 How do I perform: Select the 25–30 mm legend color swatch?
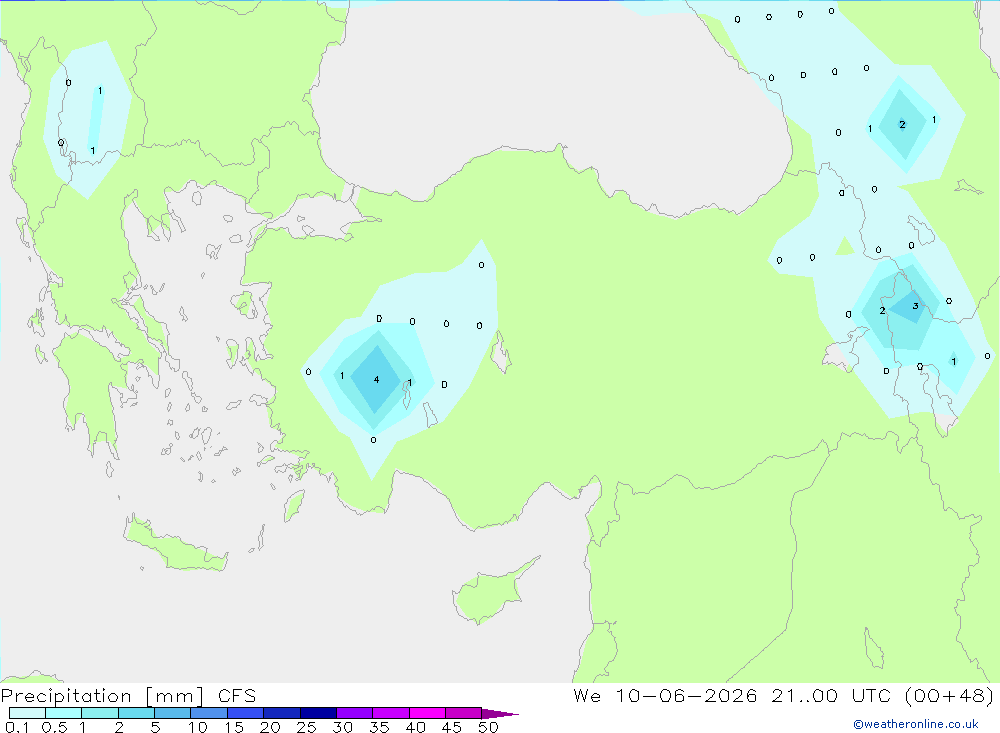(x=318, y=713)
